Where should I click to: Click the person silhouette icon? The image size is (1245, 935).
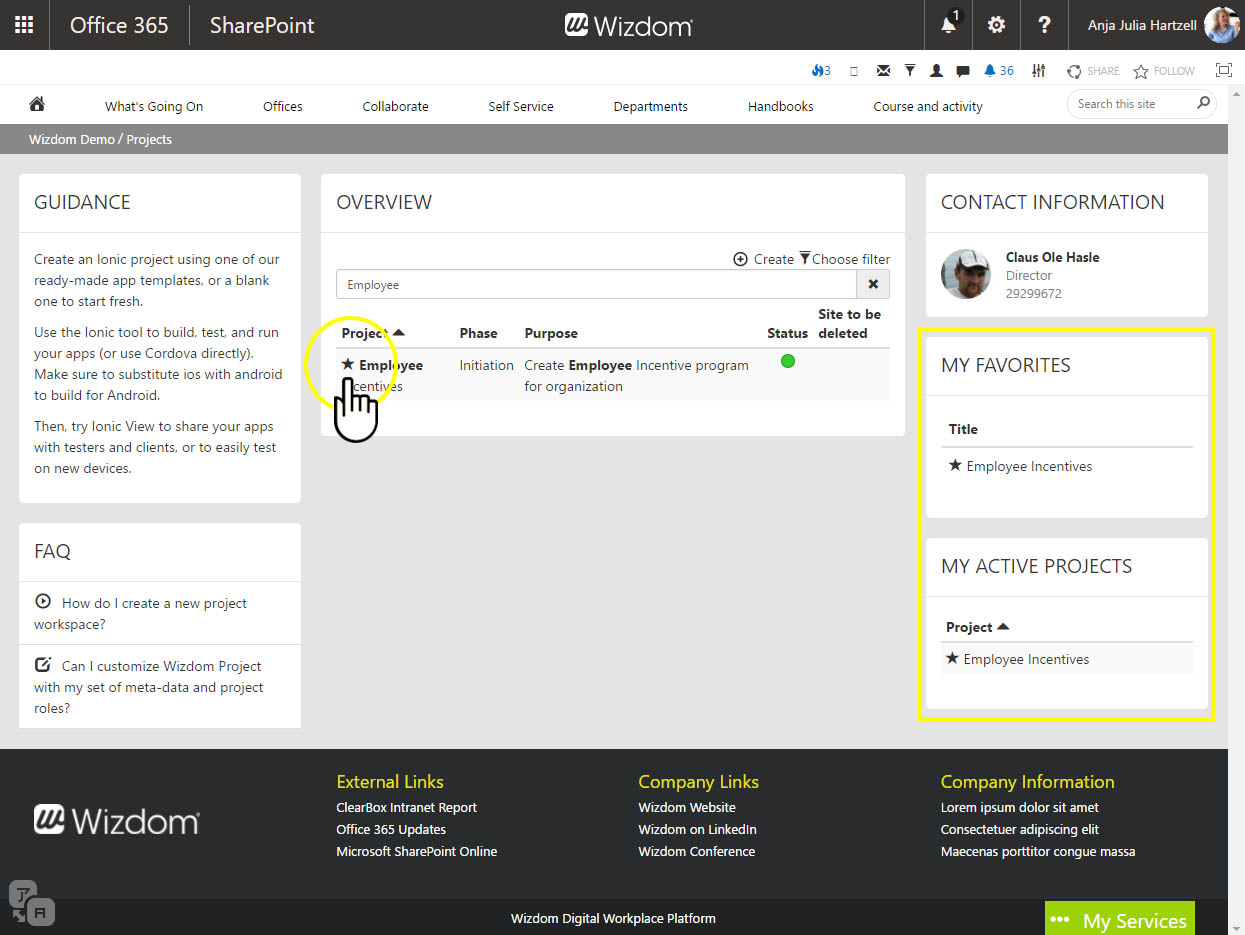click(937, 71)
